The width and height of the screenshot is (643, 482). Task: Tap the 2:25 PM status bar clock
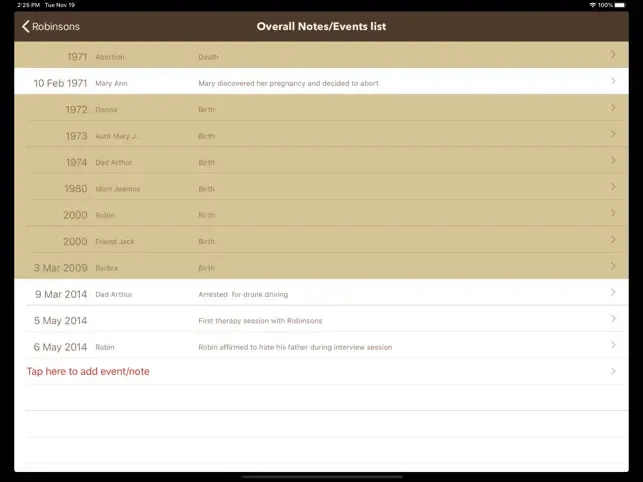[28, 5]
